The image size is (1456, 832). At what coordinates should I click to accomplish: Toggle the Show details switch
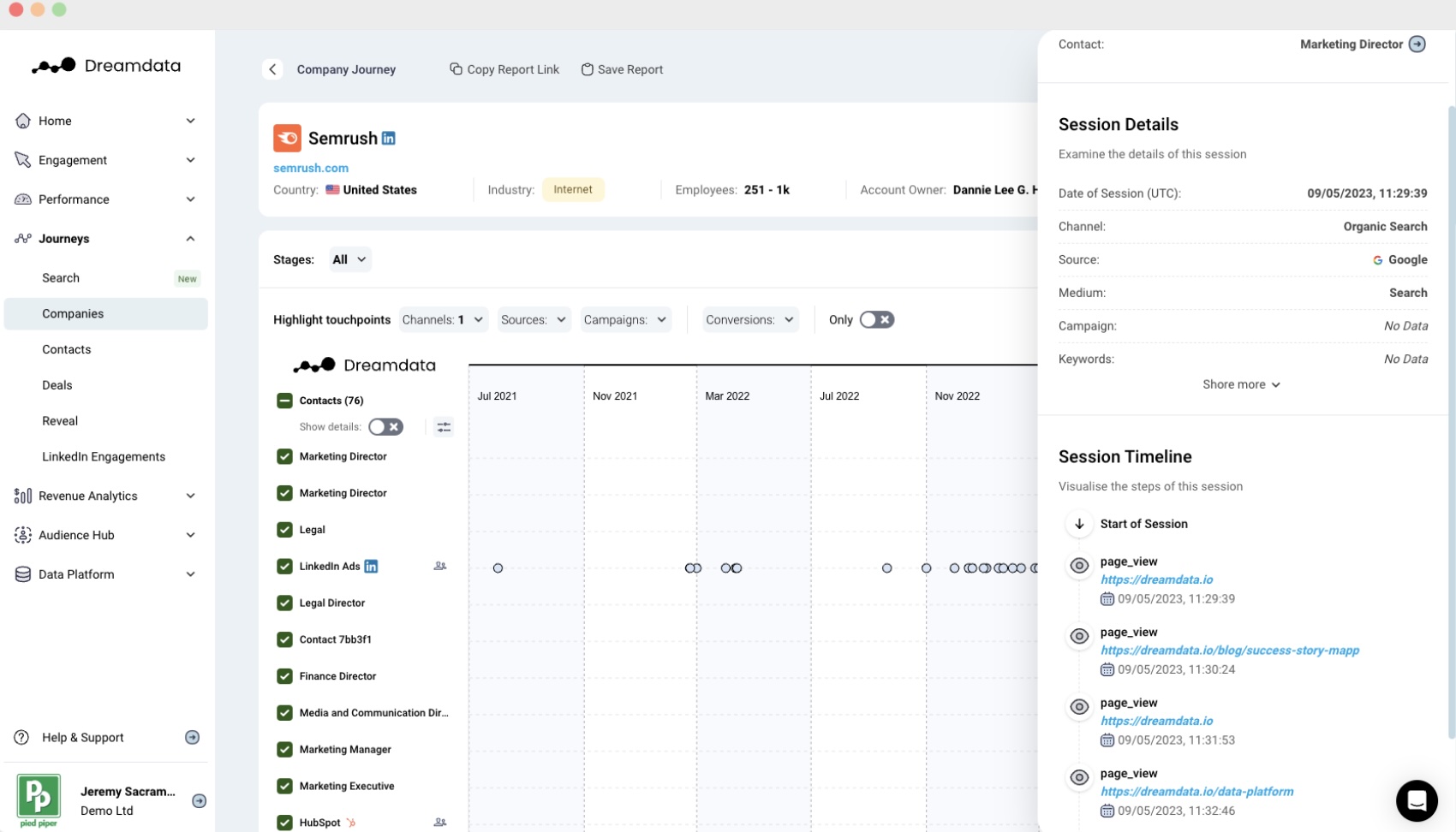(x=385, y=427)
